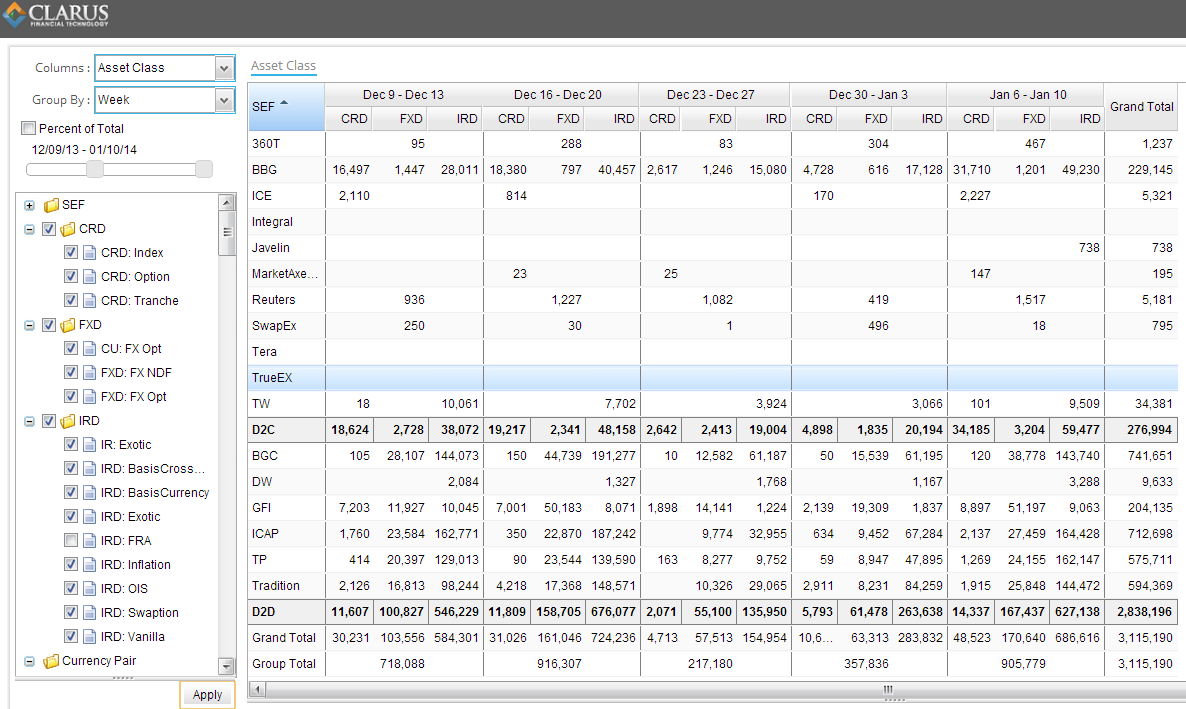The height and width of the screenshot is (709, 1186).
Task: Collapse the Currency Pair tree node
Action: [29, 661]
